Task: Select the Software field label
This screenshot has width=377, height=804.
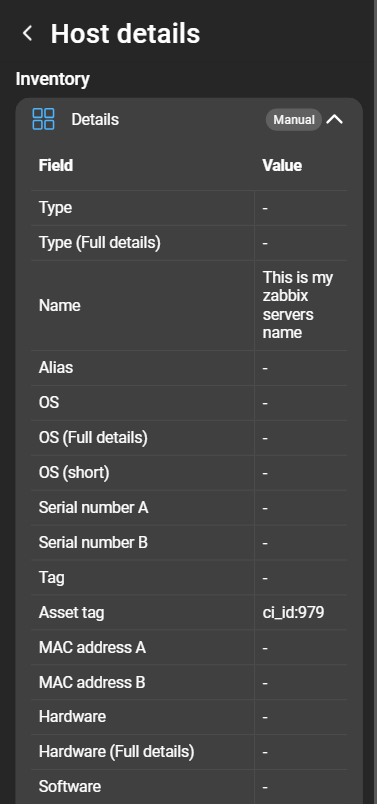Action: [70, 787]
